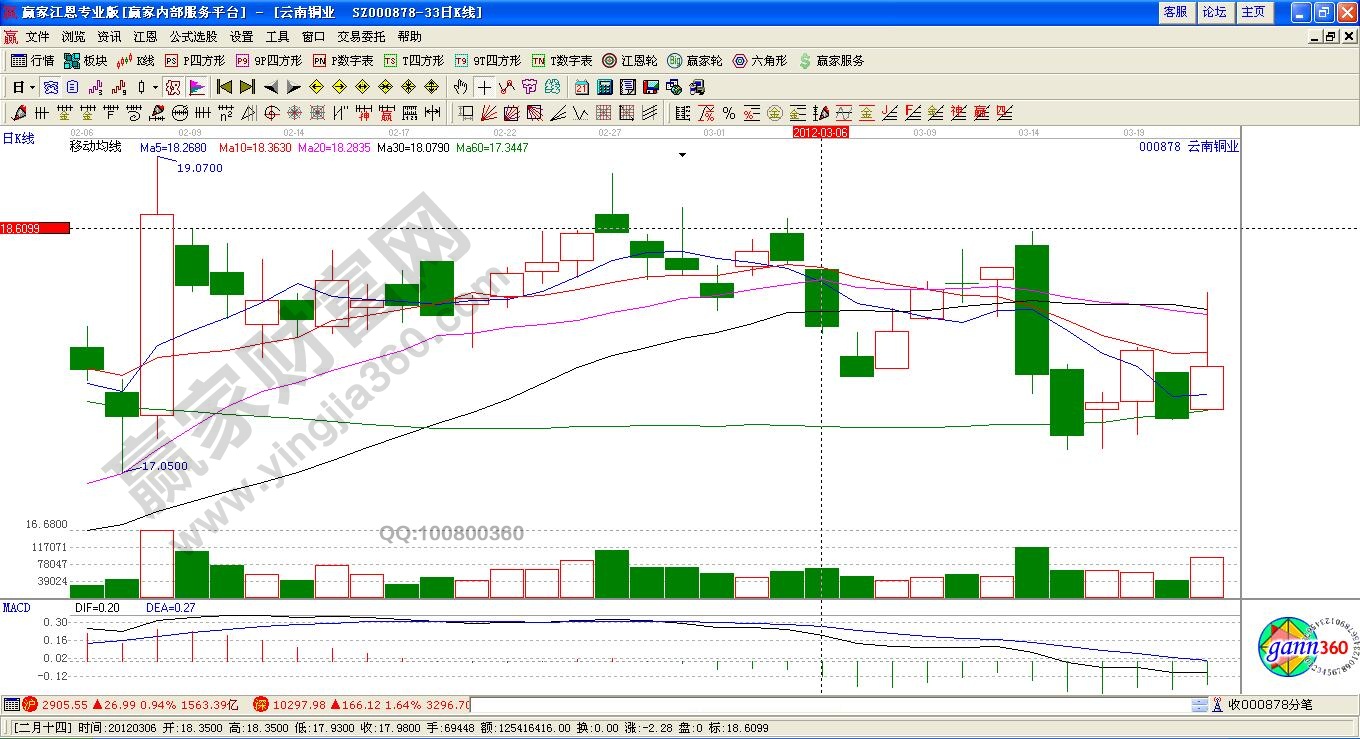
Task: Open the 公式选股 menu
Action: coord(193,37)
